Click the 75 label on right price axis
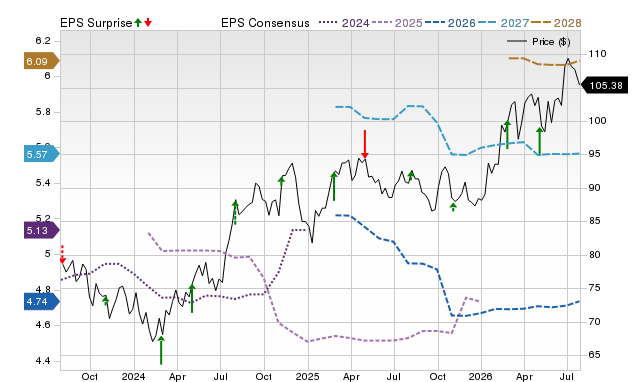 coord(594,288)
